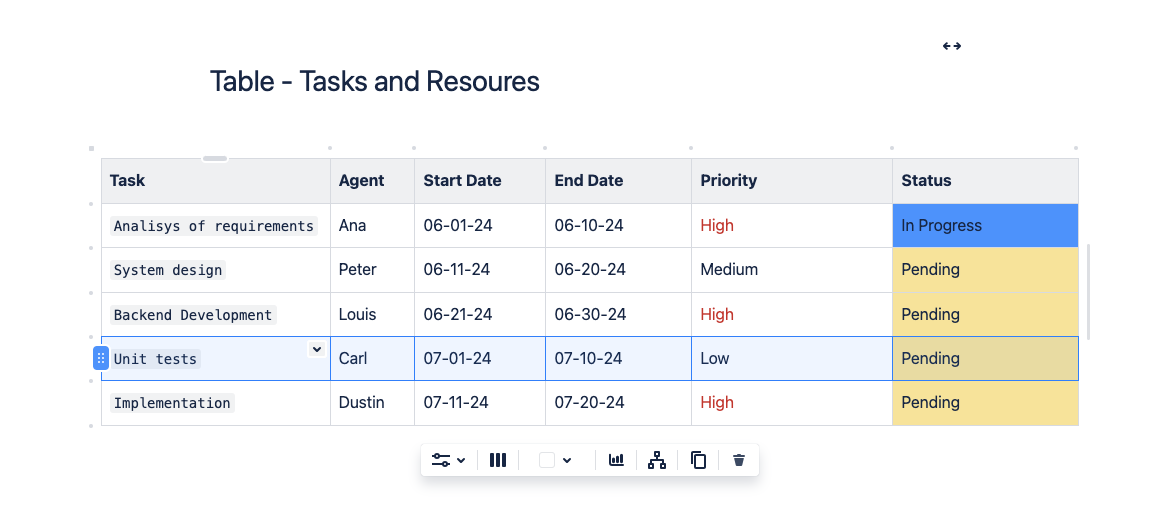Screen dimensions: 1157x514
Task: Click the hierarchy diagram icon in the toolbar
Action: (x=657, y=460)
